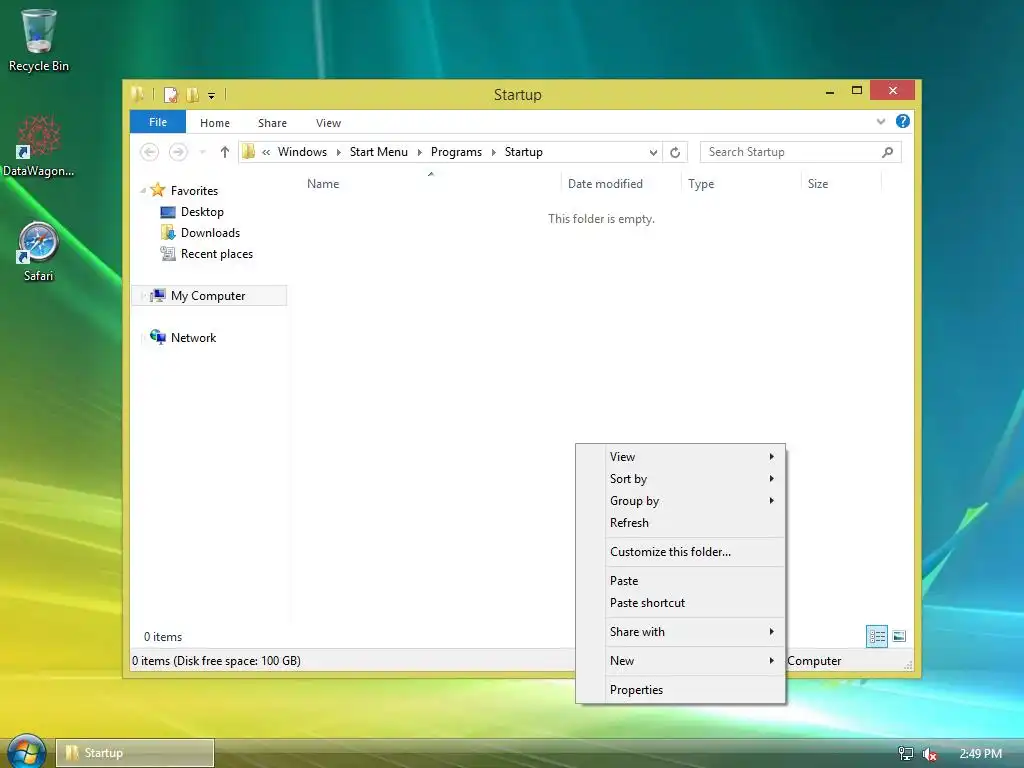Viewport: 1024px width, 768px height.
Task: Navigate to Start Menu in the breadcrumb
Action: 379,152
